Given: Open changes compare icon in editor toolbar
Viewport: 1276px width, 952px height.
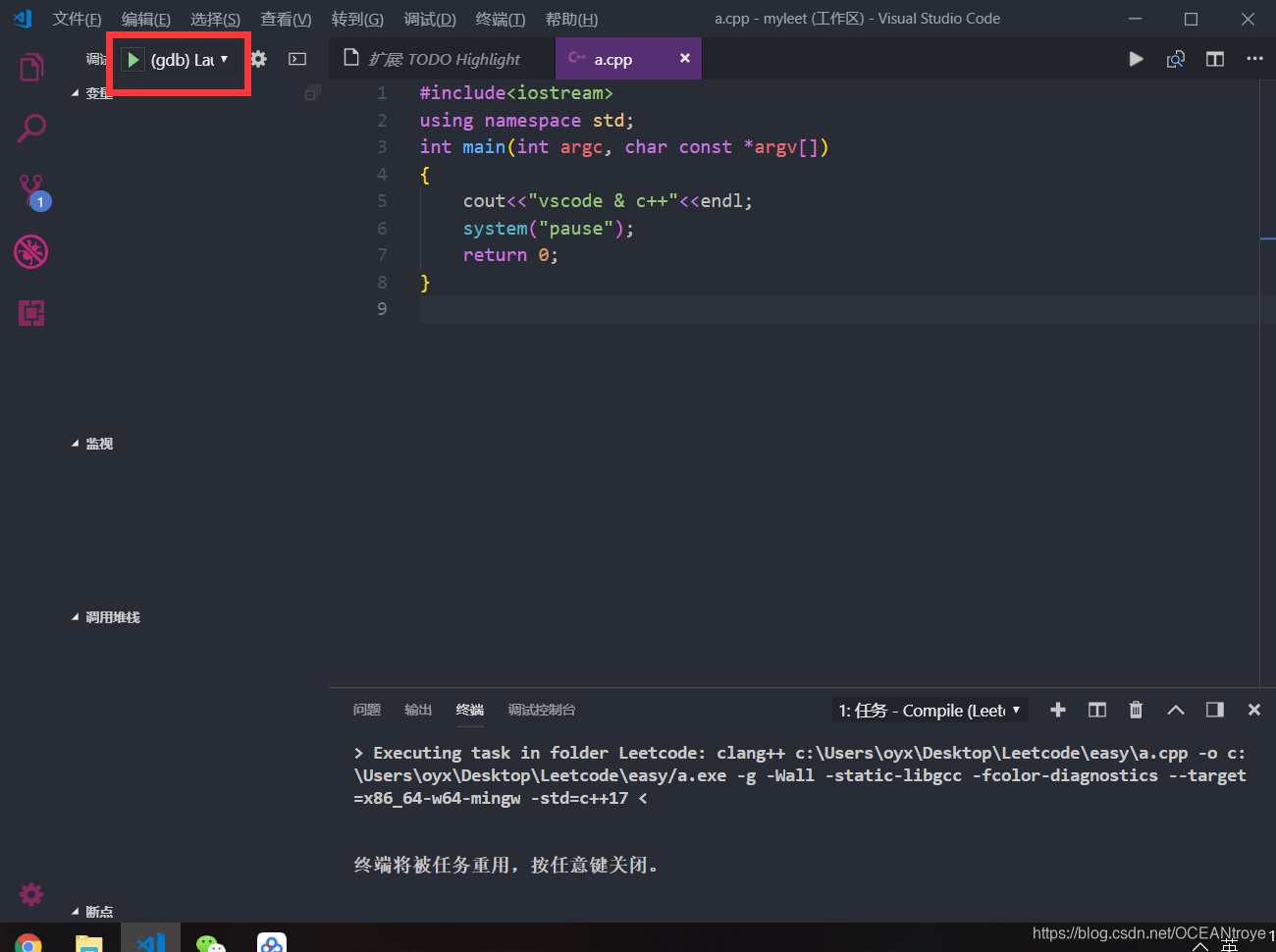Looking at the screenshot, I should click(x=1175, y=59).
